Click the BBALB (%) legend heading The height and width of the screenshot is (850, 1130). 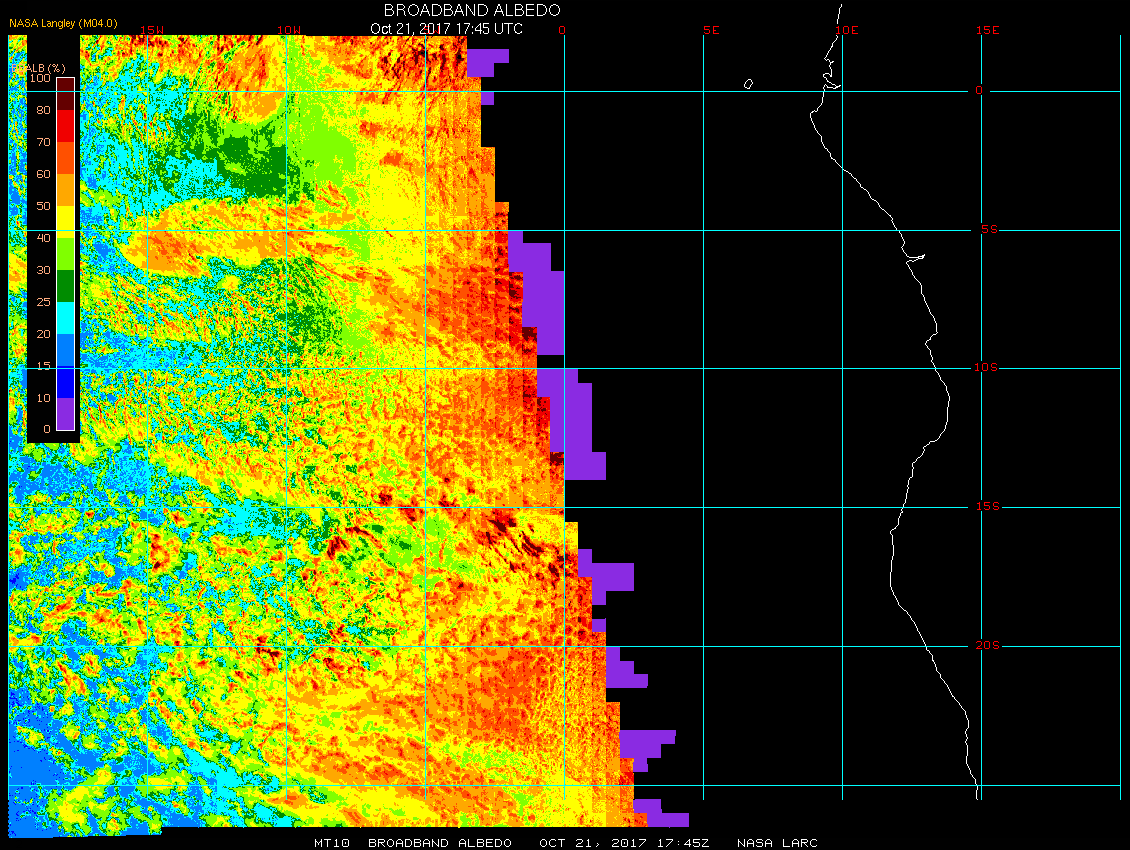[x=39, y=68]
